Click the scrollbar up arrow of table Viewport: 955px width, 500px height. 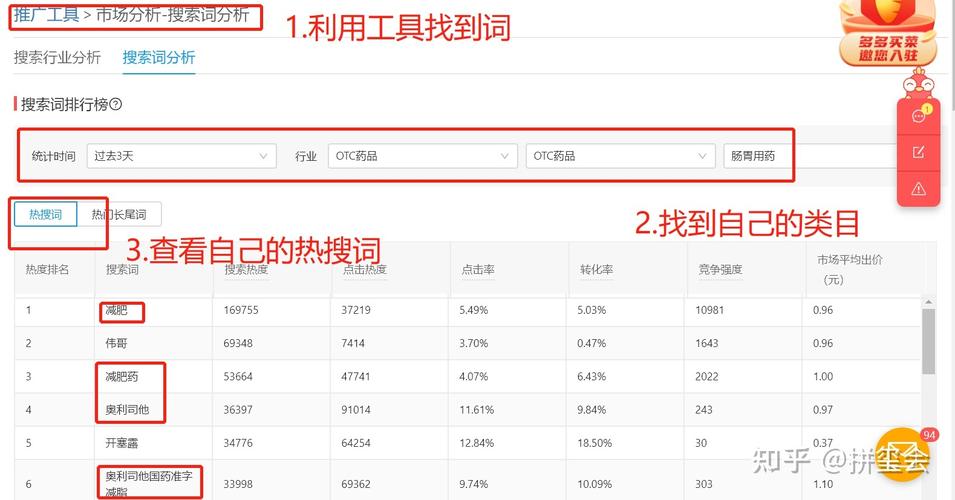(928, 302)
